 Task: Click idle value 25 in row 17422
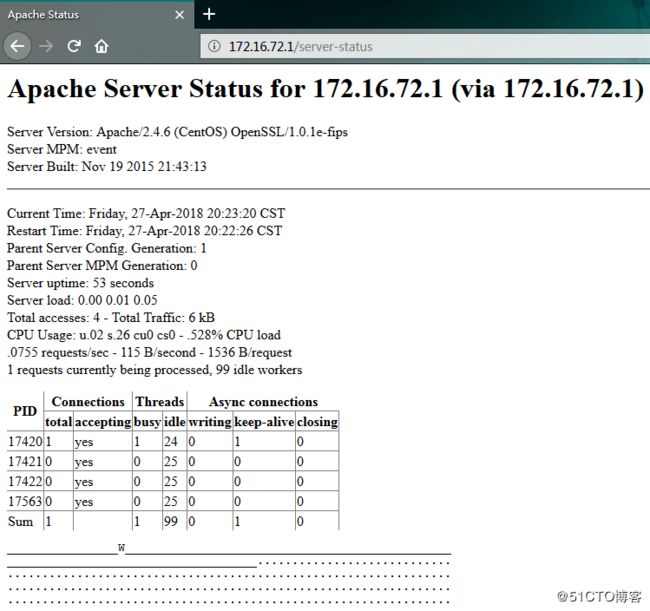tap(171, 482)
